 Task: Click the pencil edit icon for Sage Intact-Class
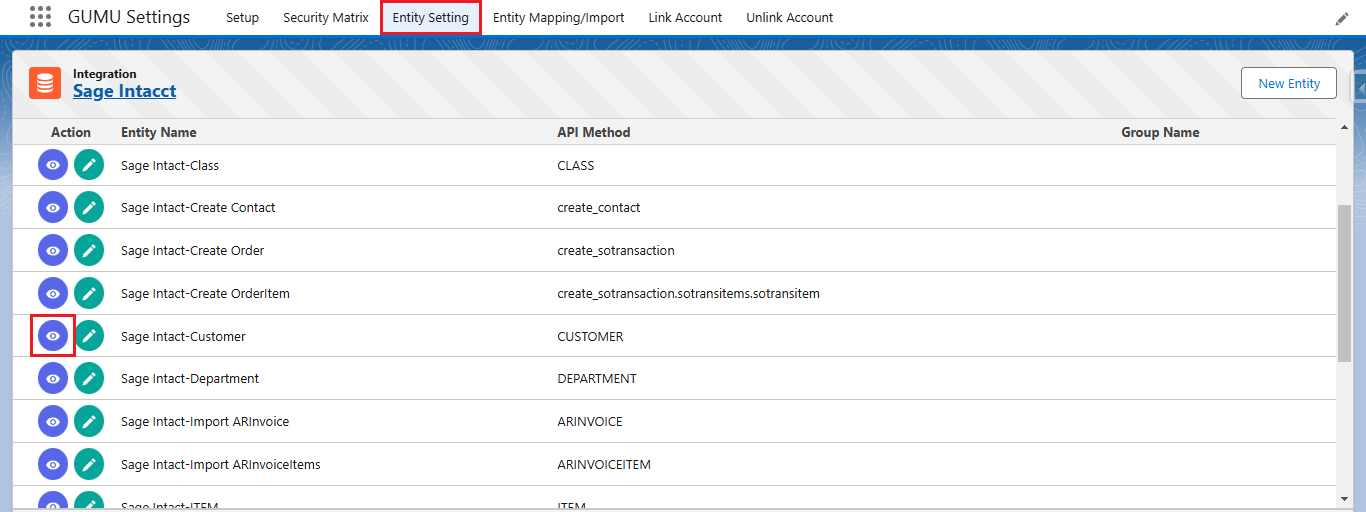coord(89,165)
